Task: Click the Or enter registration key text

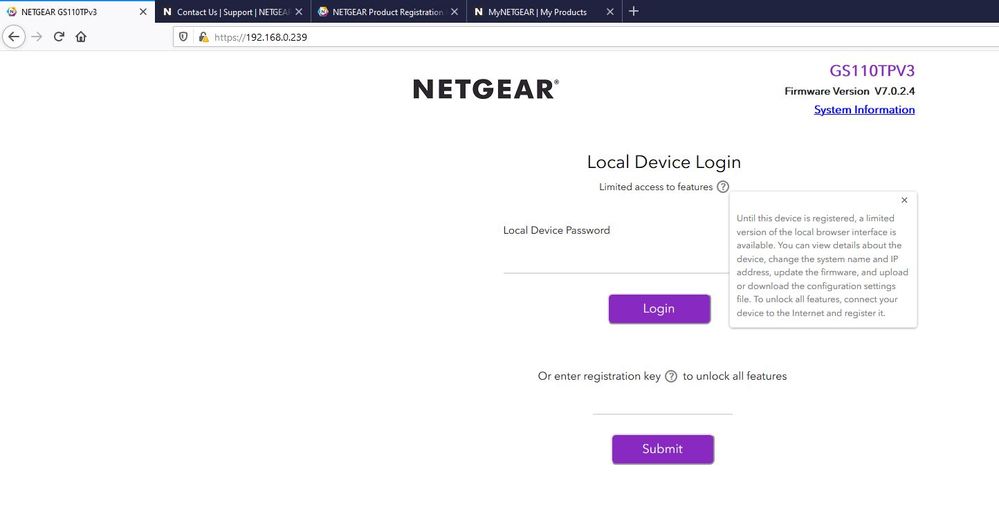Action: [599, 376]
